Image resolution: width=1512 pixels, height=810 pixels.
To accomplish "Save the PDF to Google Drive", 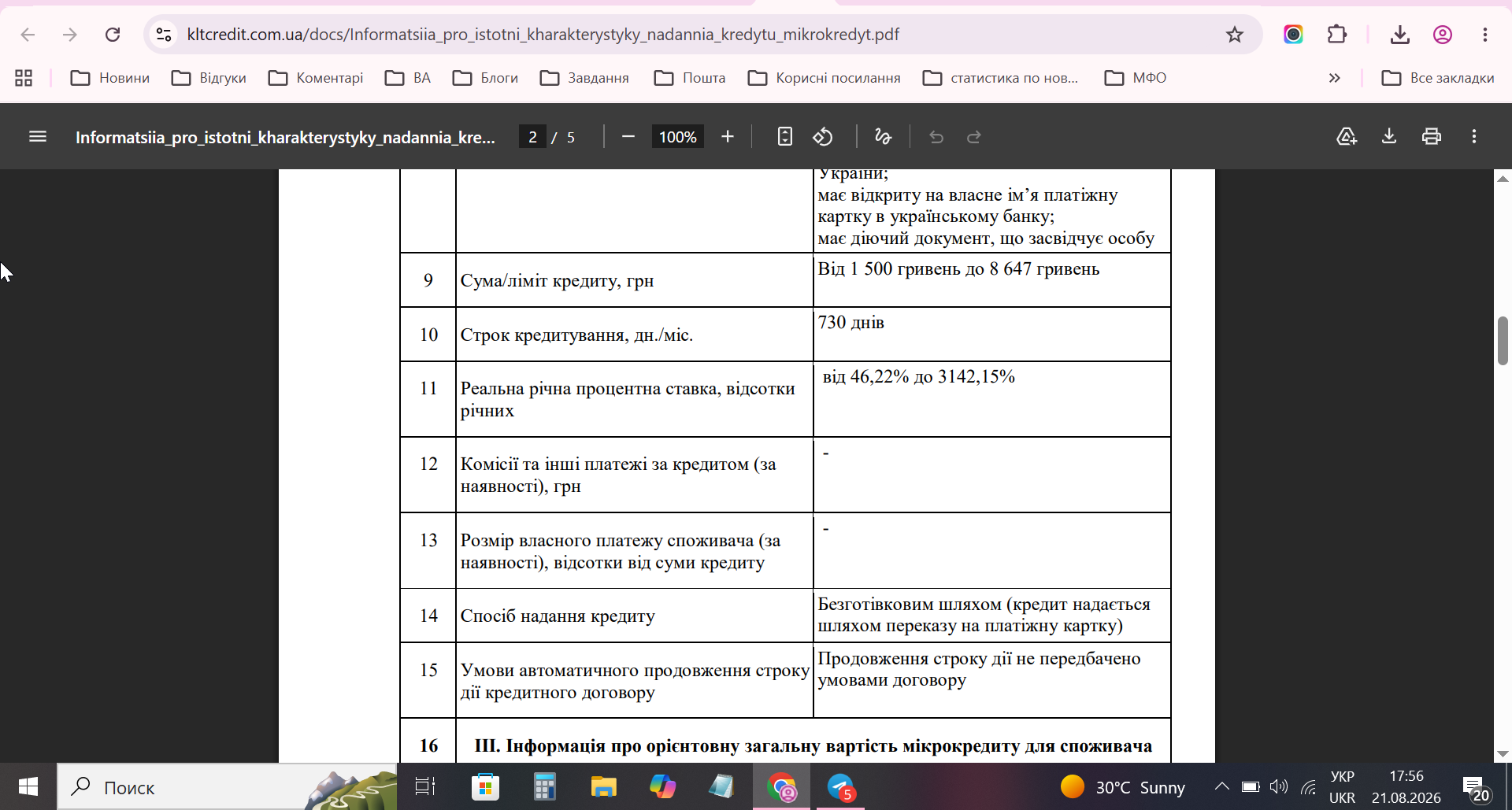I will [1347, 137].
